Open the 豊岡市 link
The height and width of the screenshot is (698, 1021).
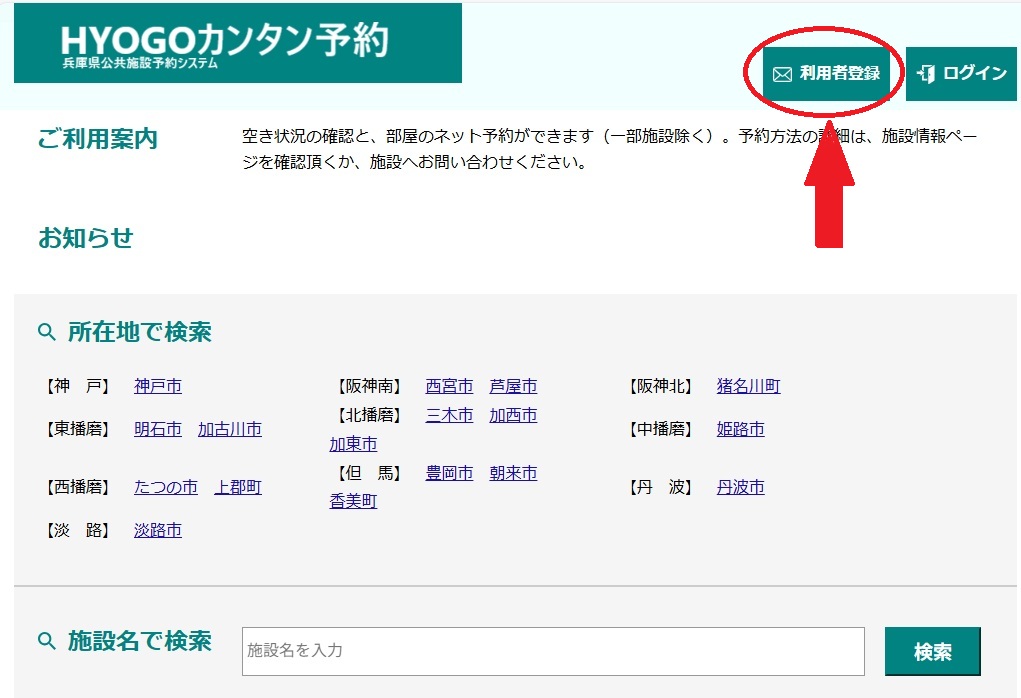pos(449,474)
